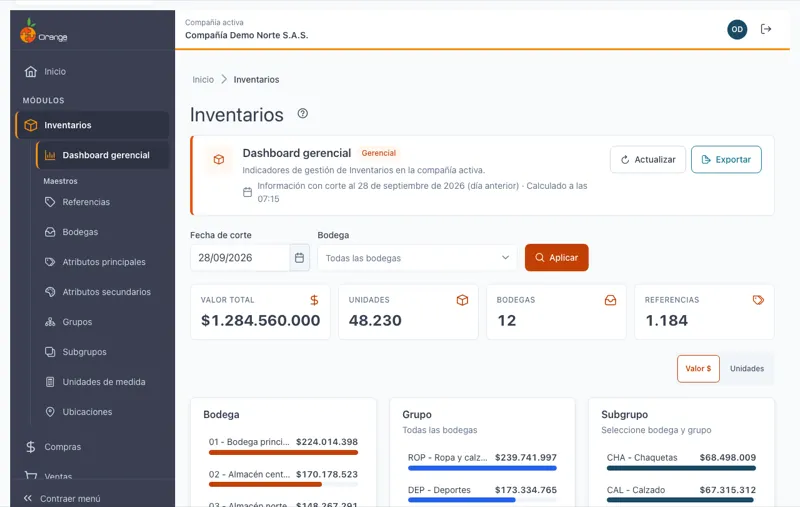The image size is (800, 507).
Task: Click the calendar icon beside corte information
Action: click(247, 192)
